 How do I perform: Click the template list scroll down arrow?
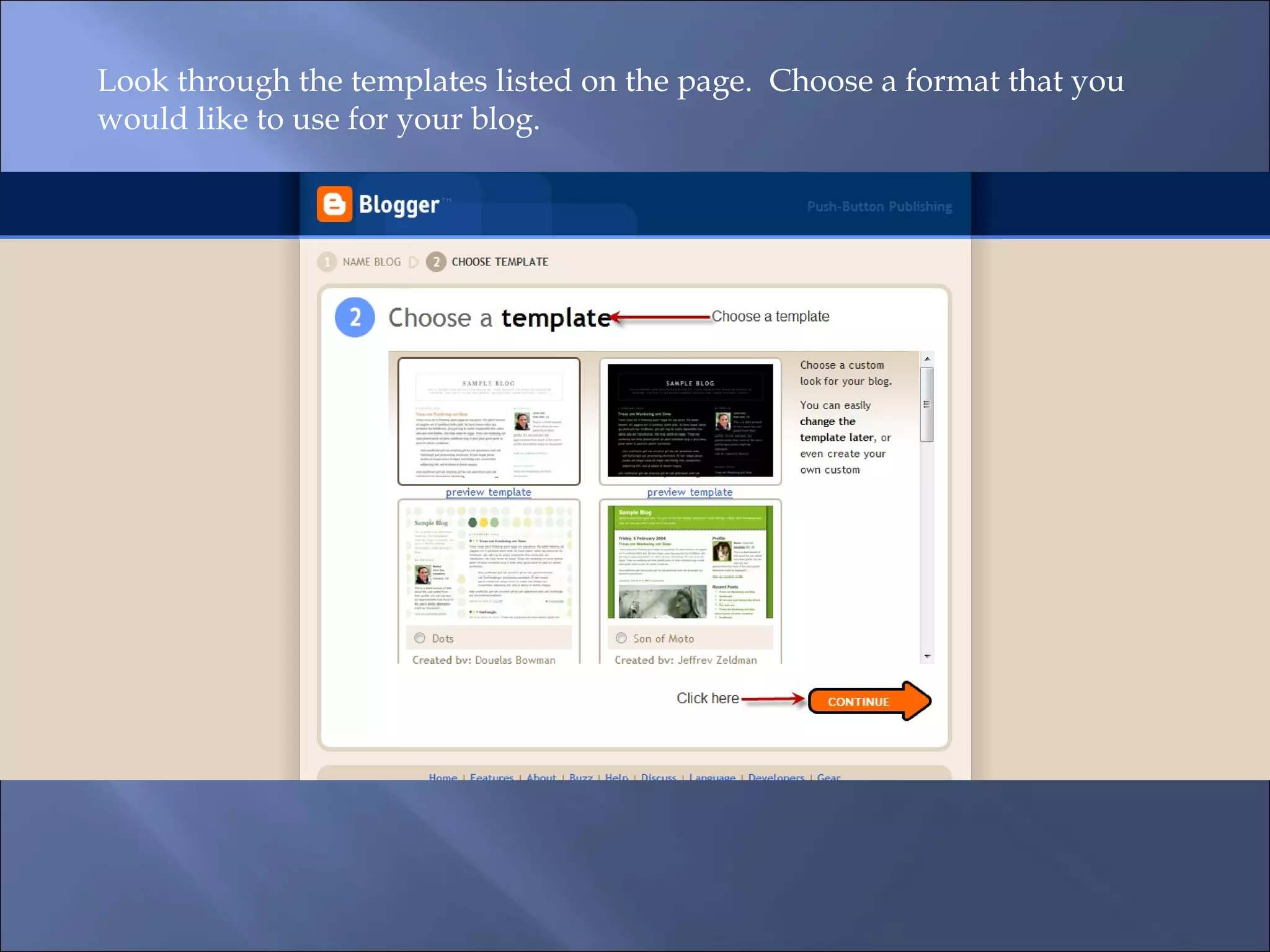(x=927, y=656)
